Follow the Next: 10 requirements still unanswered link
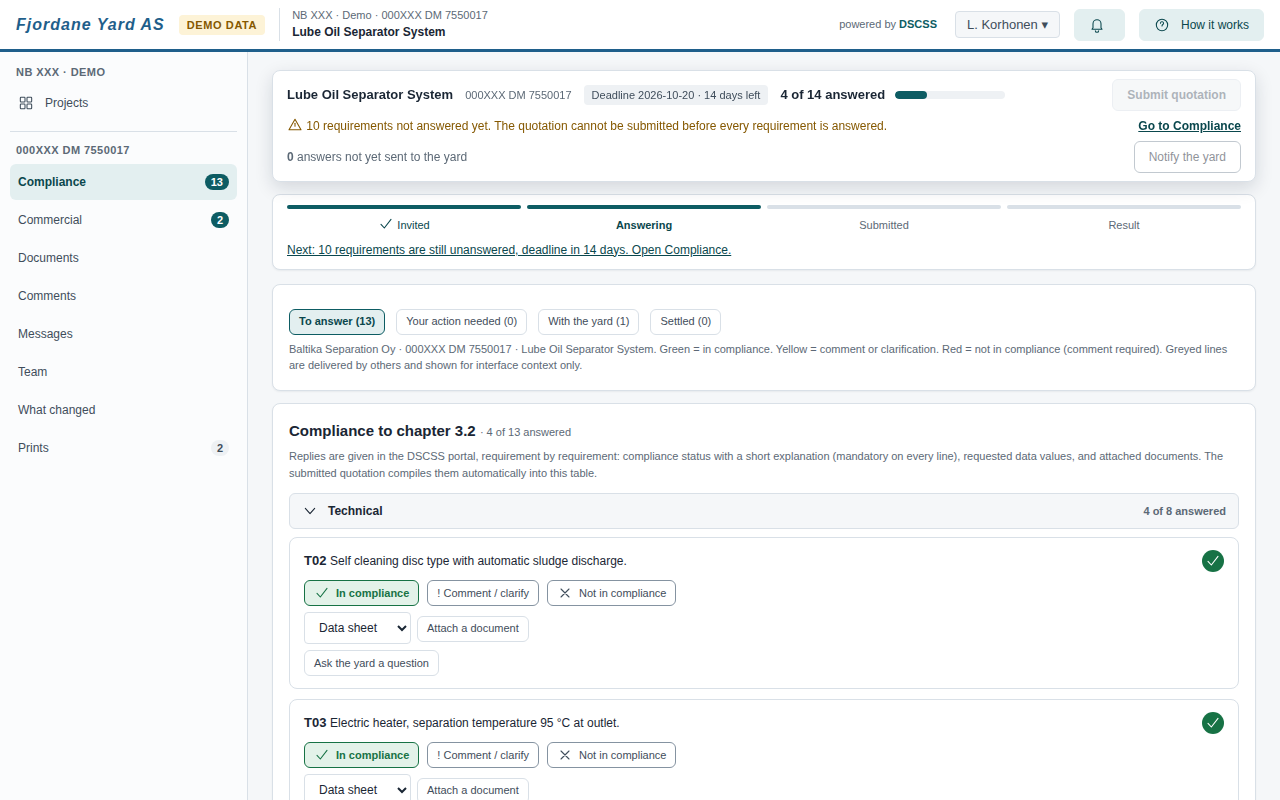1280x800 pixels. pyautogui.click(x=509, y=250)
